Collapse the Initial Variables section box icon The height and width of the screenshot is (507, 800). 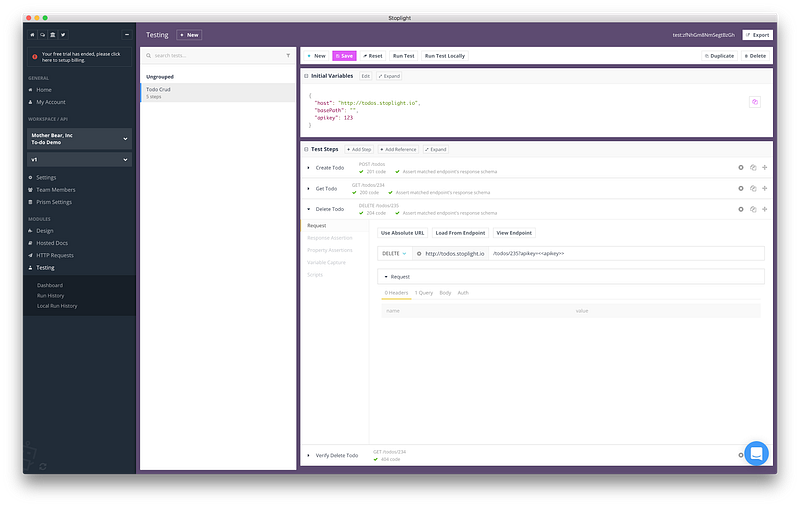pyautogui.click(x=306, y=76)
